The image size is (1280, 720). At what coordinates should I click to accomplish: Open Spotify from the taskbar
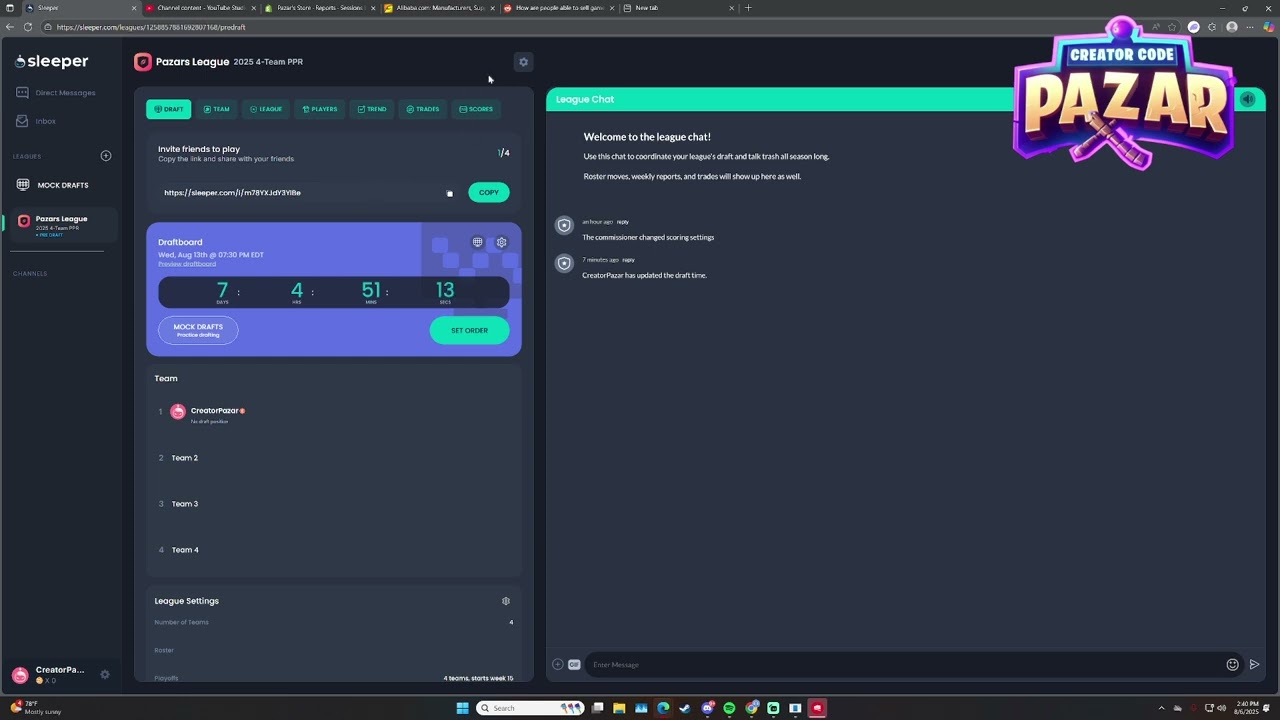pos(729,708)
